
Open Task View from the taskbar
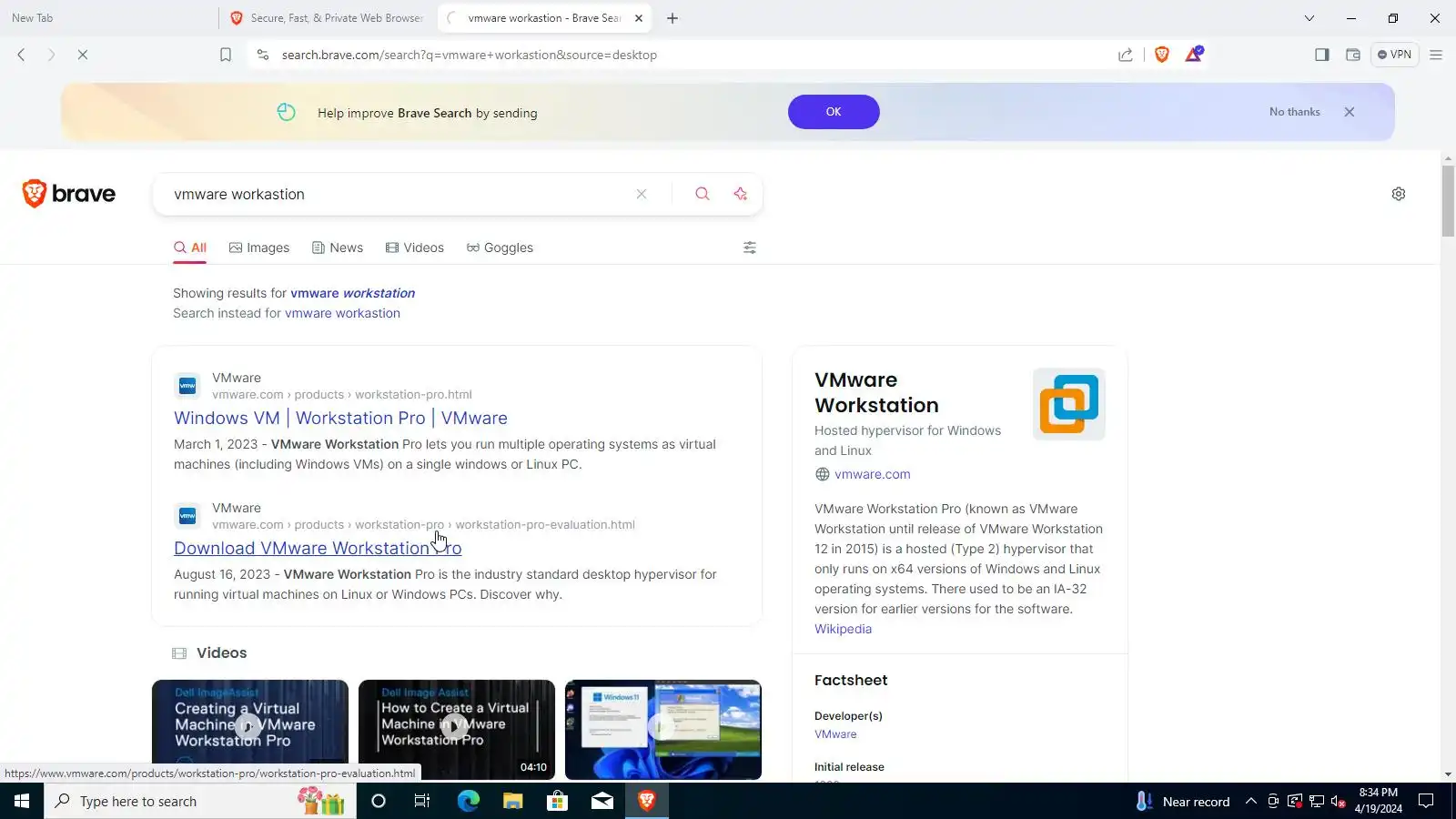pos(422,801)
